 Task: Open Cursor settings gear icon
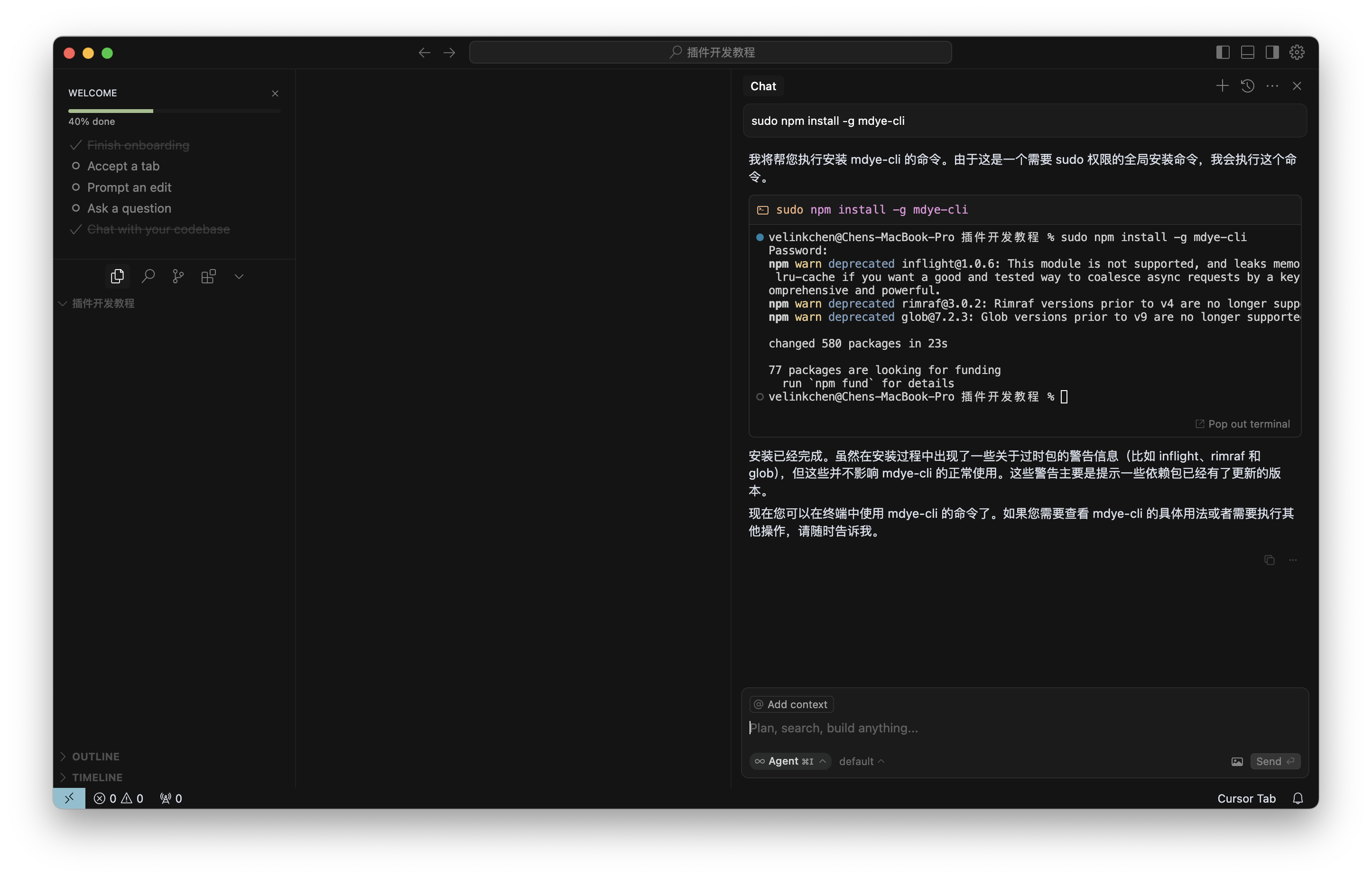click(1297, 53)
